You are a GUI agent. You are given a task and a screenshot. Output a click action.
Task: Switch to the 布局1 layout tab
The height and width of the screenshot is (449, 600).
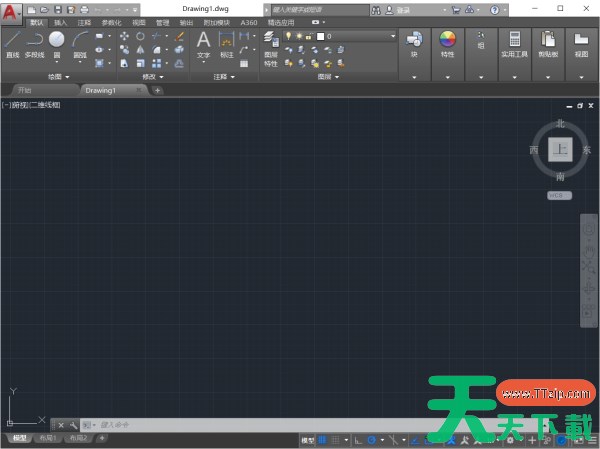48,438
